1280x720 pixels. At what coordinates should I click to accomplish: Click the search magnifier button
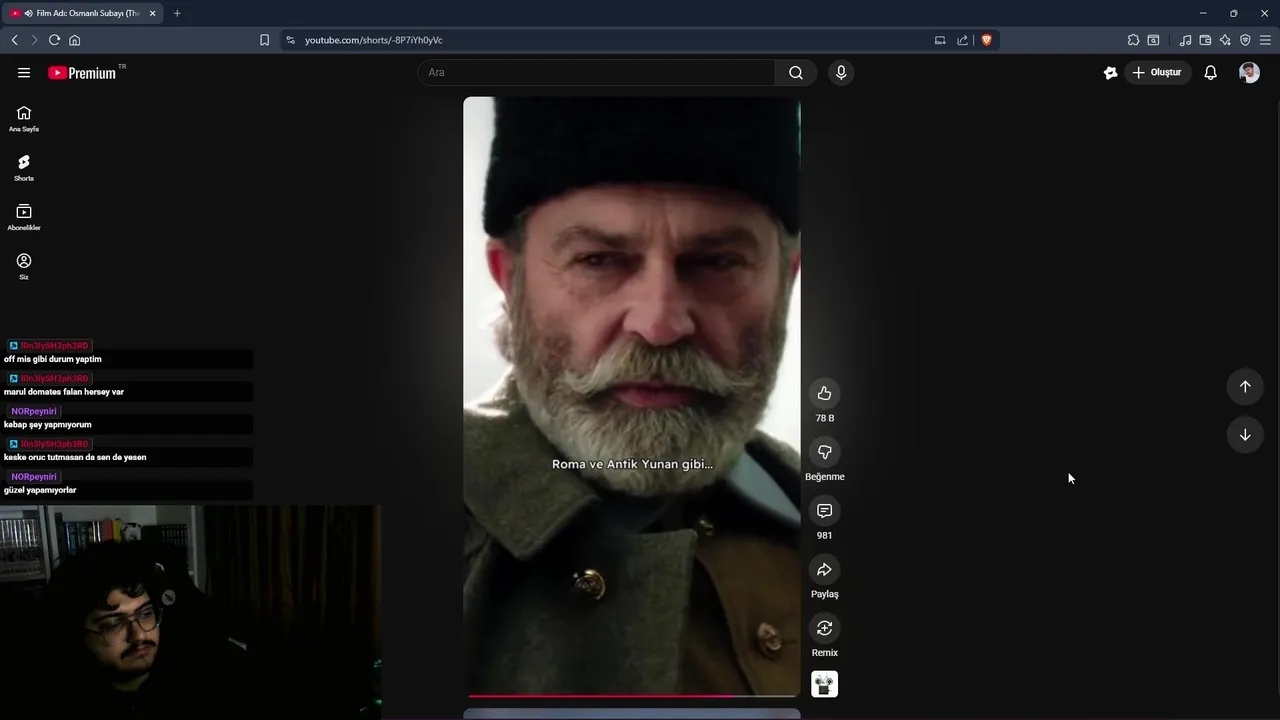click(796, 72)
